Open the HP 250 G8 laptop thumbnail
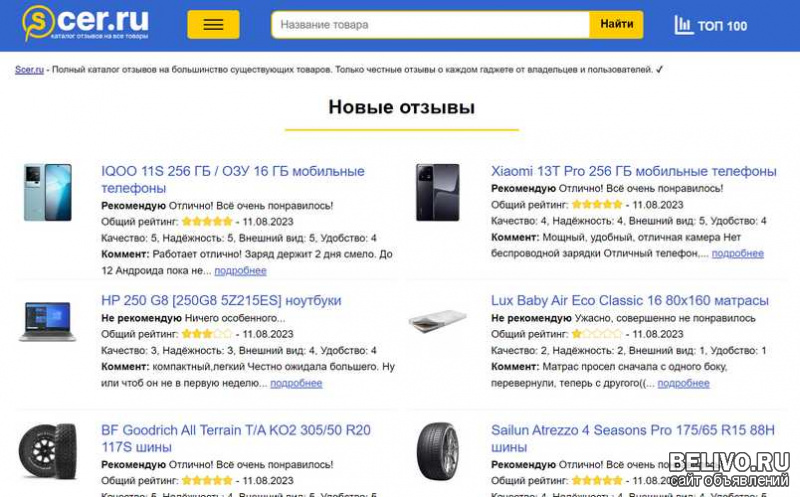Image resolution: width=800 pixels, height=497 pixels. [47, 321]
